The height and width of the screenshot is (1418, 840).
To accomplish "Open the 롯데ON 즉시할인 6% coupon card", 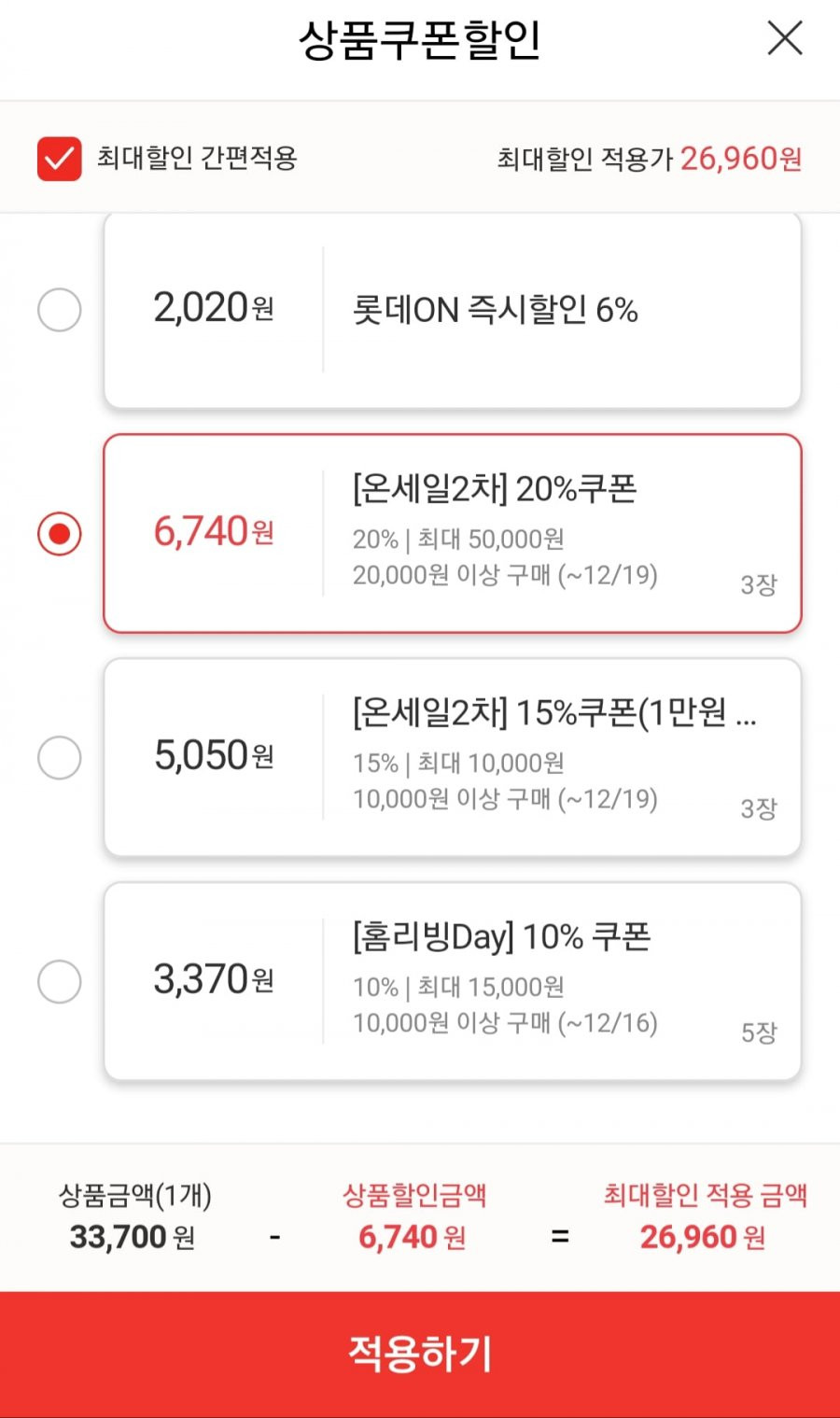I will click(x=453, y=310).
